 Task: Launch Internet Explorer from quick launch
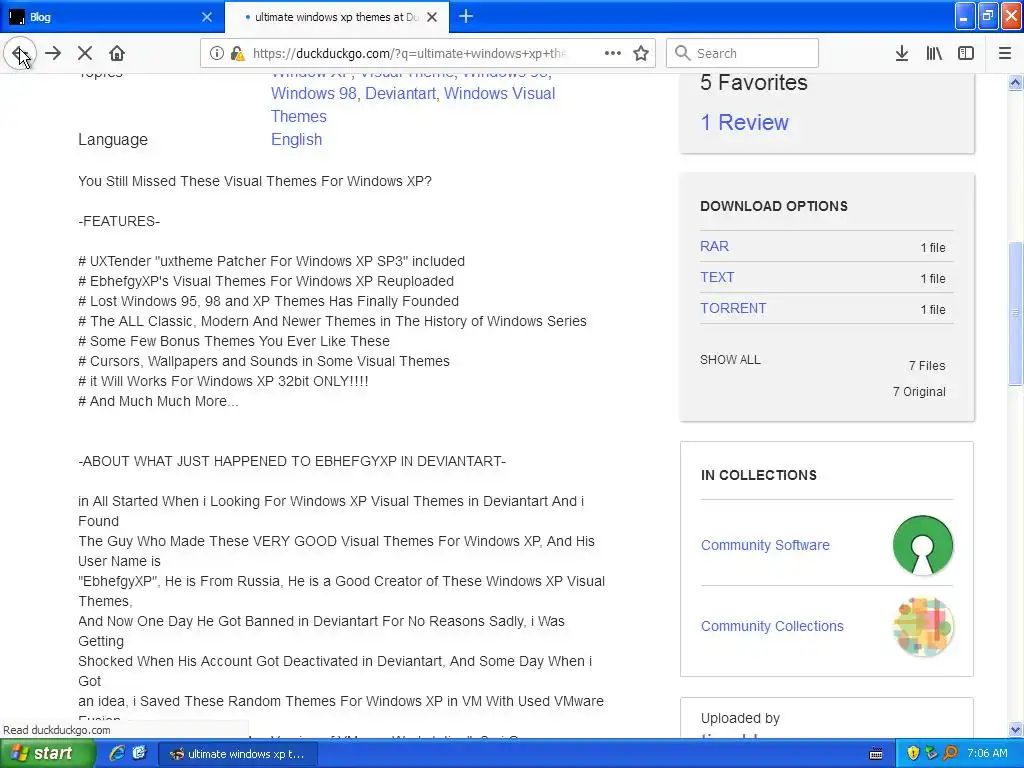(117, 754)
